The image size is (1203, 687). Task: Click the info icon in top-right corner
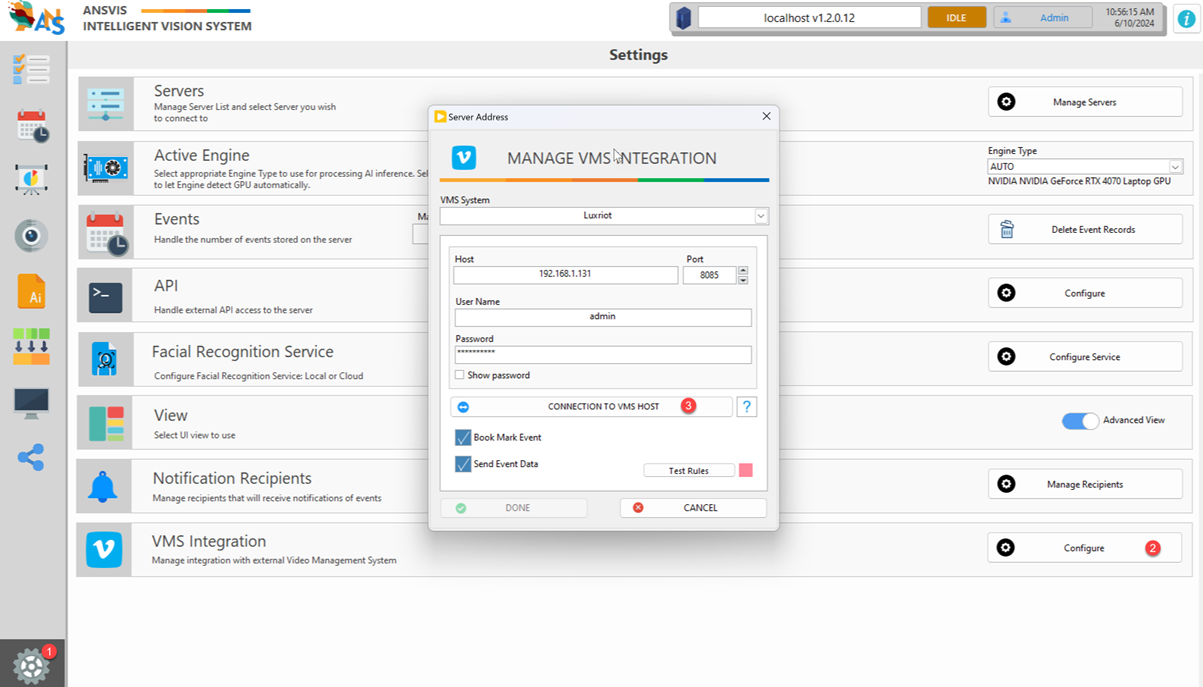(x=1185, y=18)
